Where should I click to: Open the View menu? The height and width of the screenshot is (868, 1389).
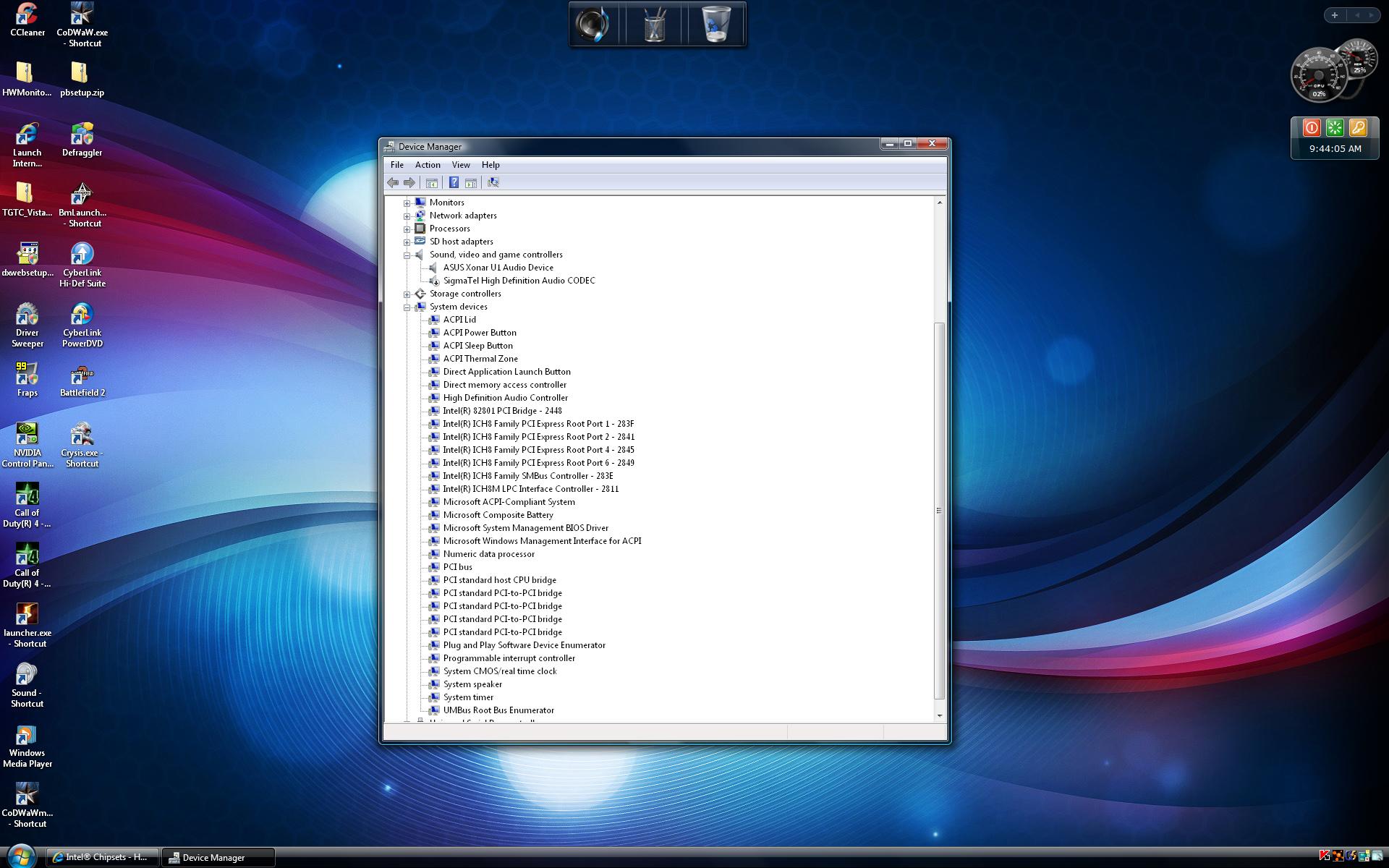tap(461, 165)
